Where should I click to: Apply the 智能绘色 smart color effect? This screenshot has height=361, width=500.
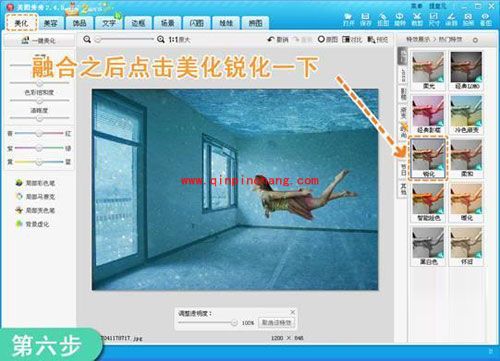pyautogui.click(x=428, y=202)
